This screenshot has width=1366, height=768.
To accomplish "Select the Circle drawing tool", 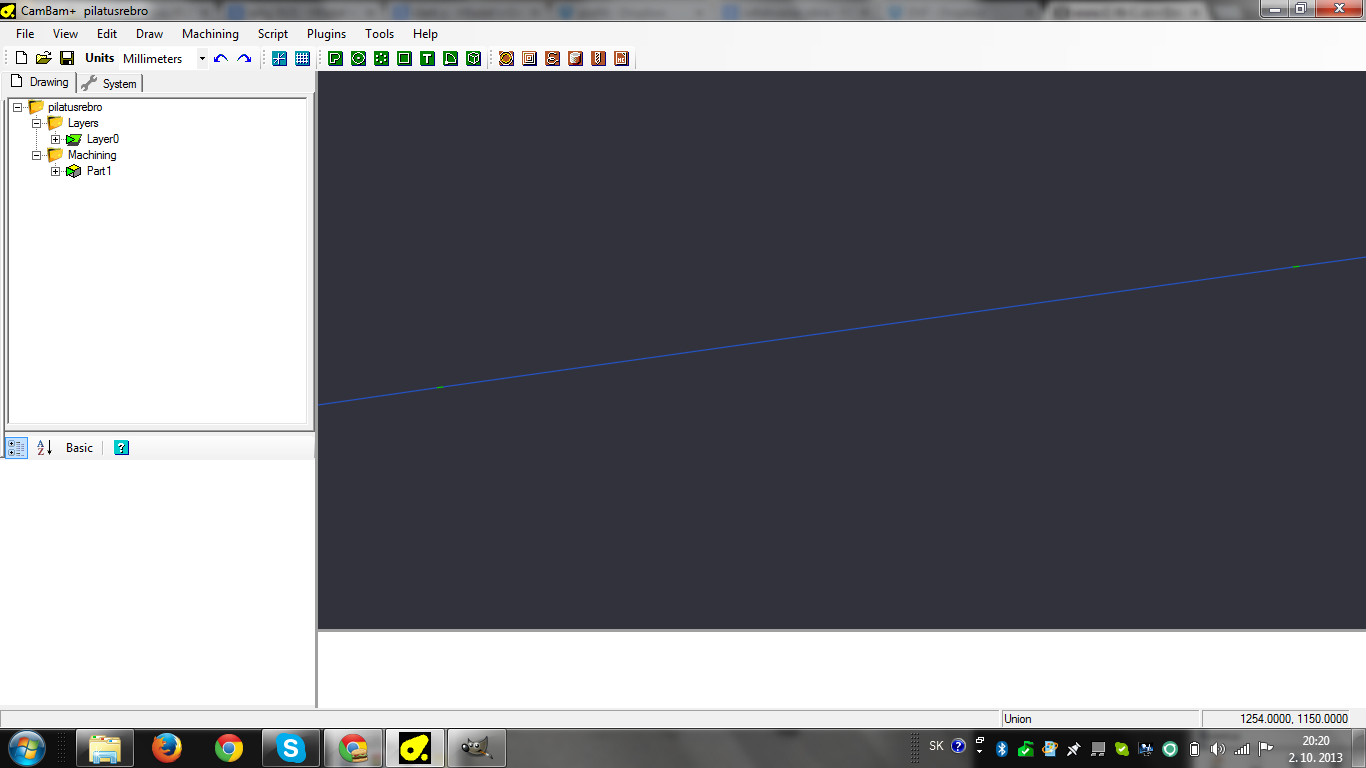I will [358, 58].
